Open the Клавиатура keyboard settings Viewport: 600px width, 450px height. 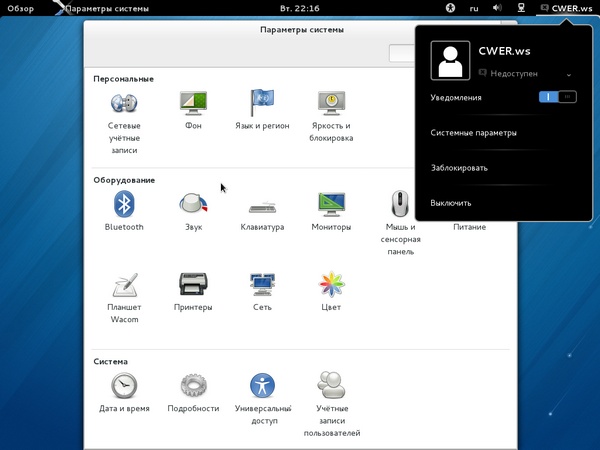(x=262, y=205)
